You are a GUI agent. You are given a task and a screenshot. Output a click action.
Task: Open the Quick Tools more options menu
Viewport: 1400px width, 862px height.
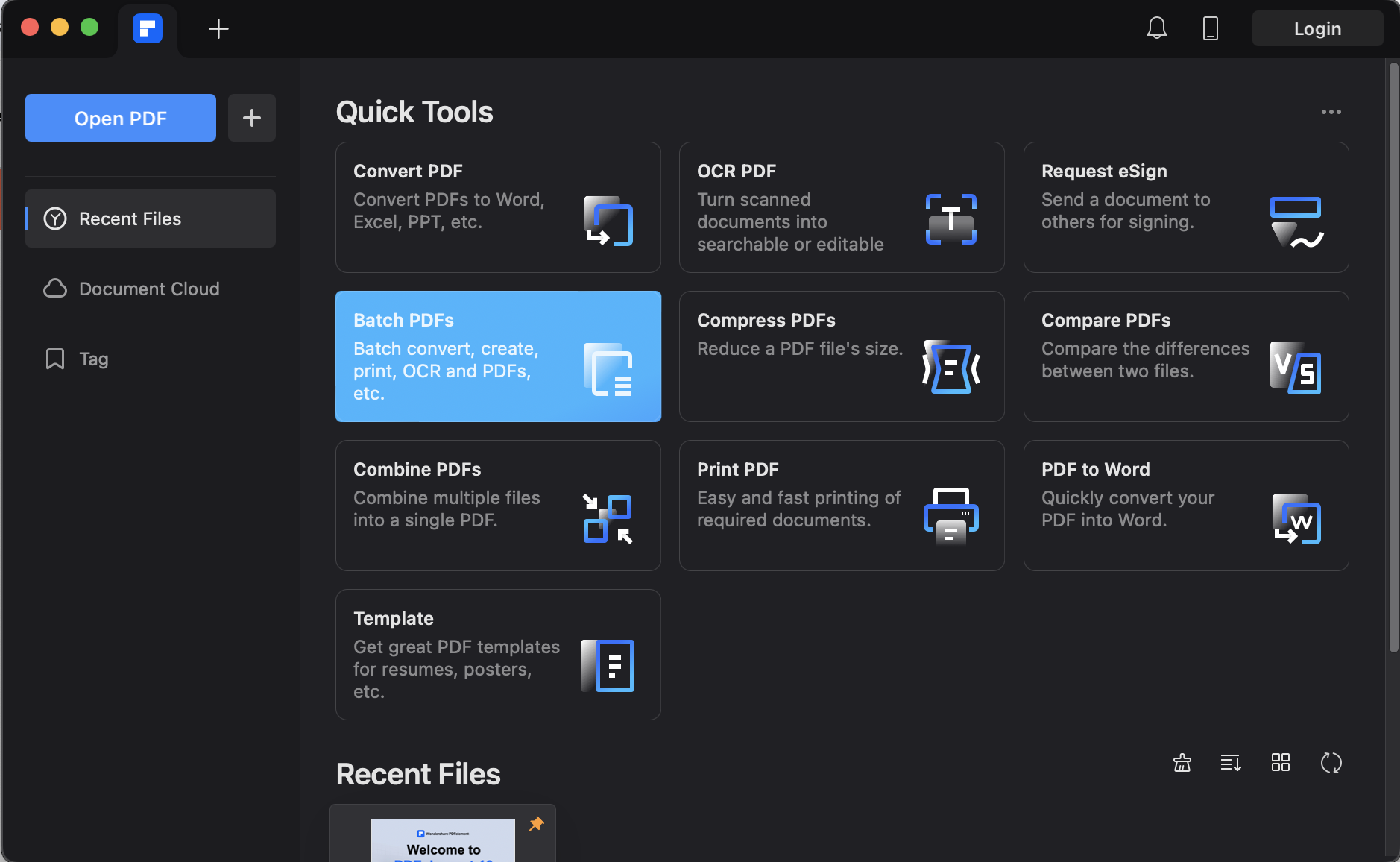(1332, 111)
